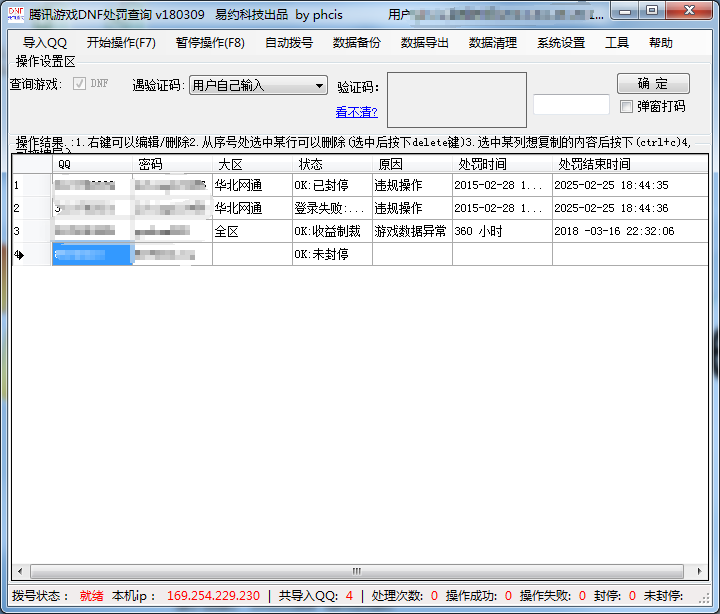Click the 360 小时 penalty cell
Screen dimensions: 720x614
502,231
